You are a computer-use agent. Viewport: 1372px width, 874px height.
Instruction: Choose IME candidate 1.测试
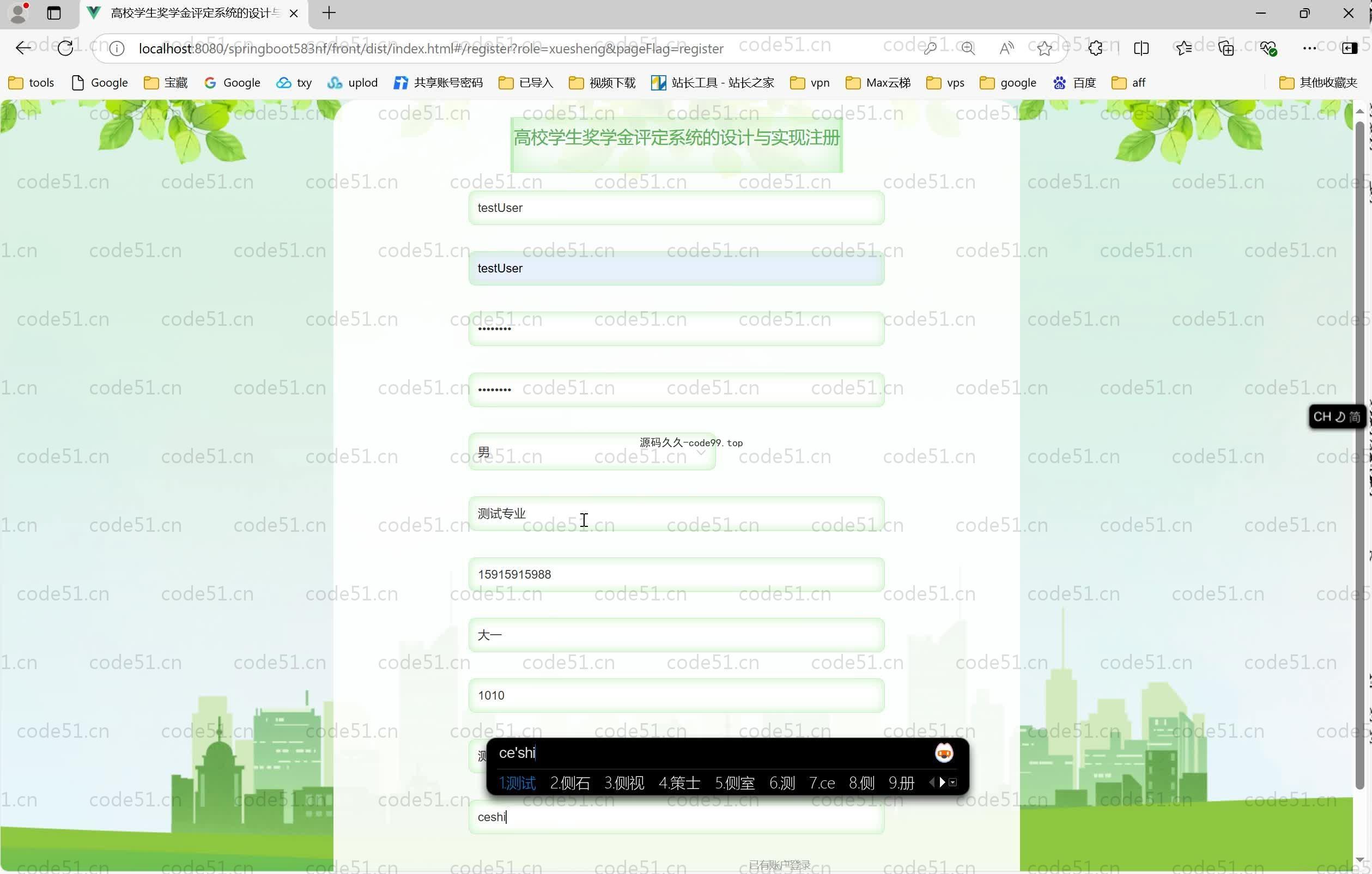(517, 783)
